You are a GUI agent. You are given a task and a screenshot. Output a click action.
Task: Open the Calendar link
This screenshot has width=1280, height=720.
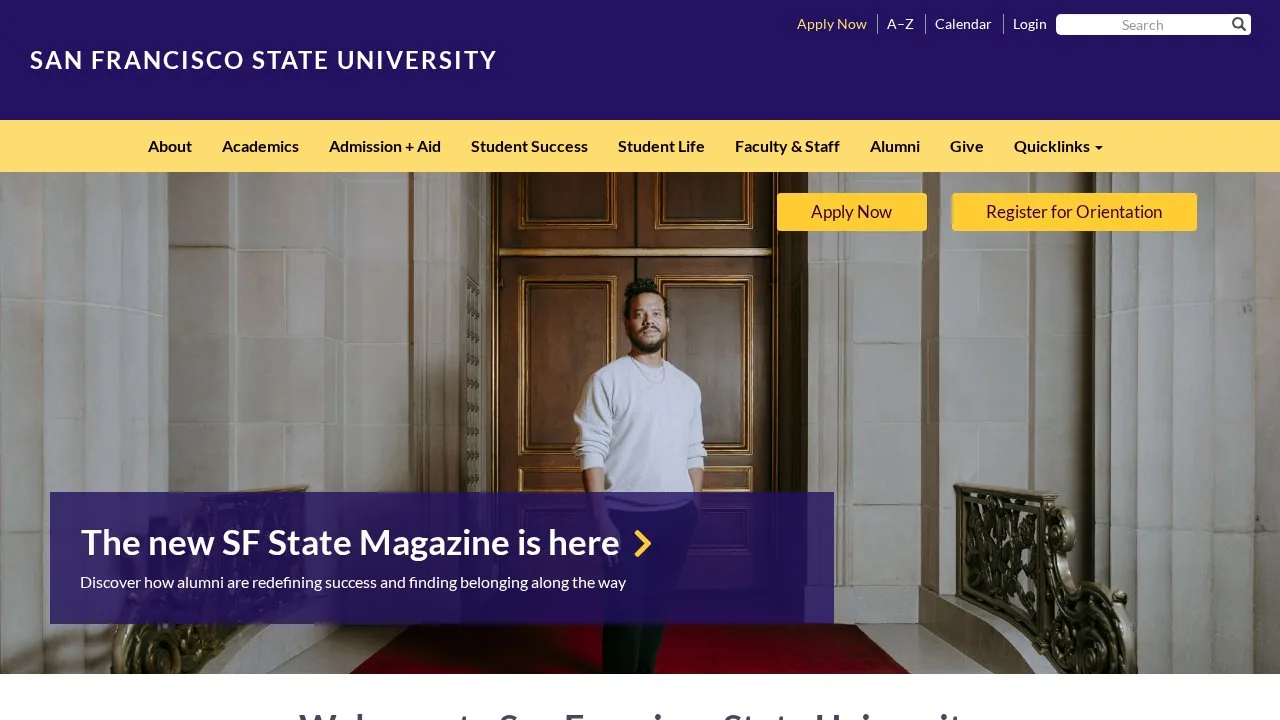pos(963,24)
